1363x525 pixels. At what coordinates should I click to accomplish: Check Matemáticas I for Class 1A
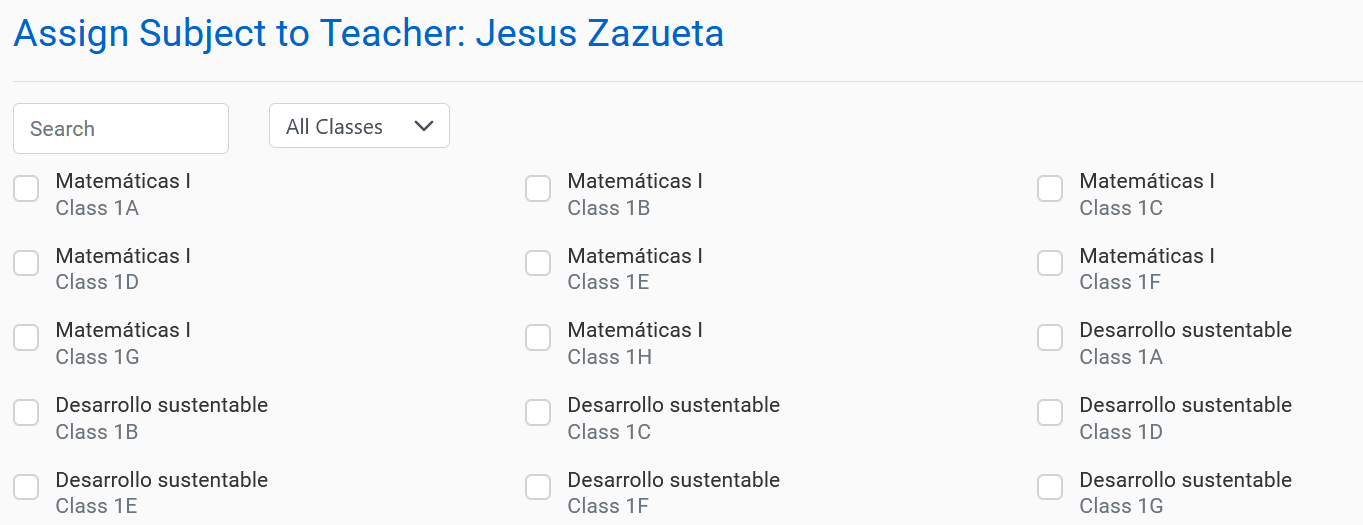26,188
